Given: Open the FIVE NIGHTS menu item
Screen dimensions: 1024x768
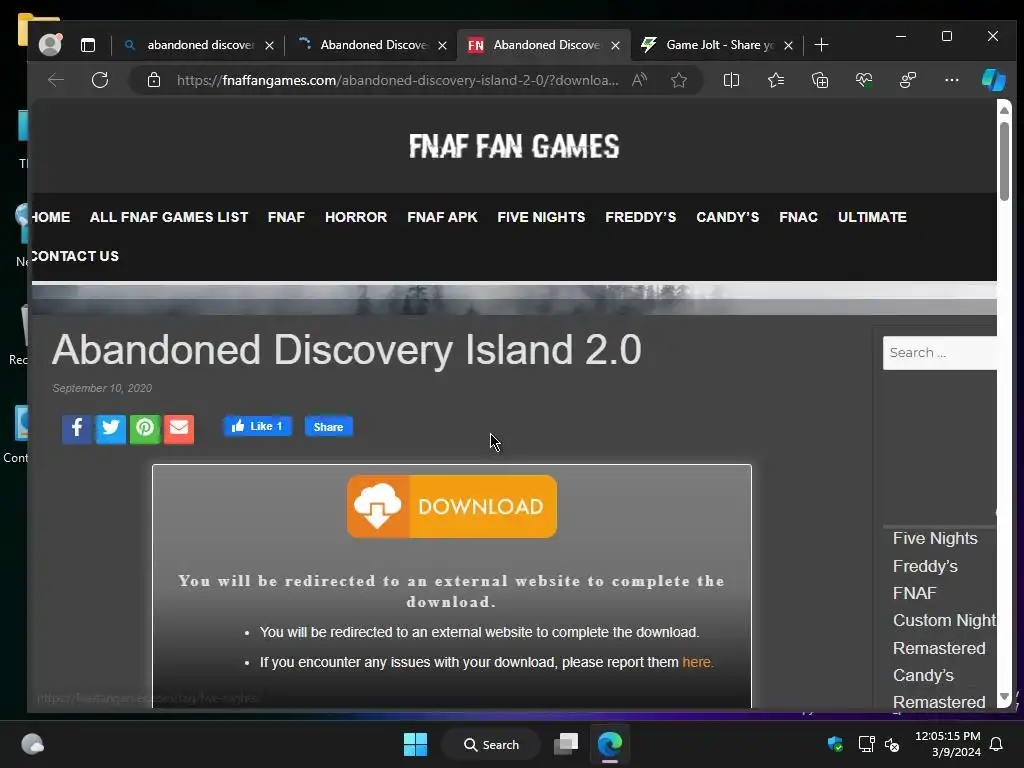Looking at the screenshot, I should [x=541, y=217].
